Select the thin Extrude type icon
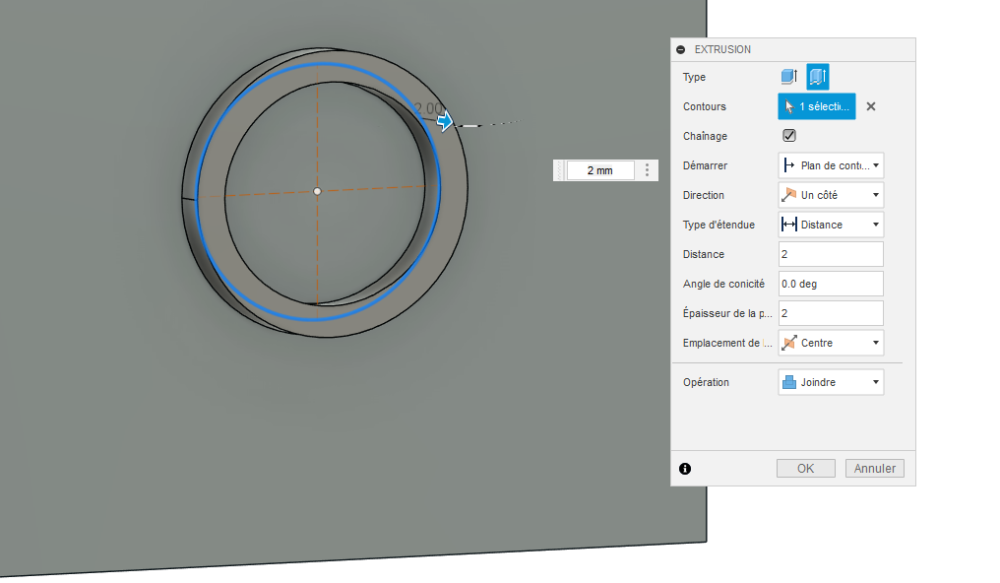 [x=818, y=77]
